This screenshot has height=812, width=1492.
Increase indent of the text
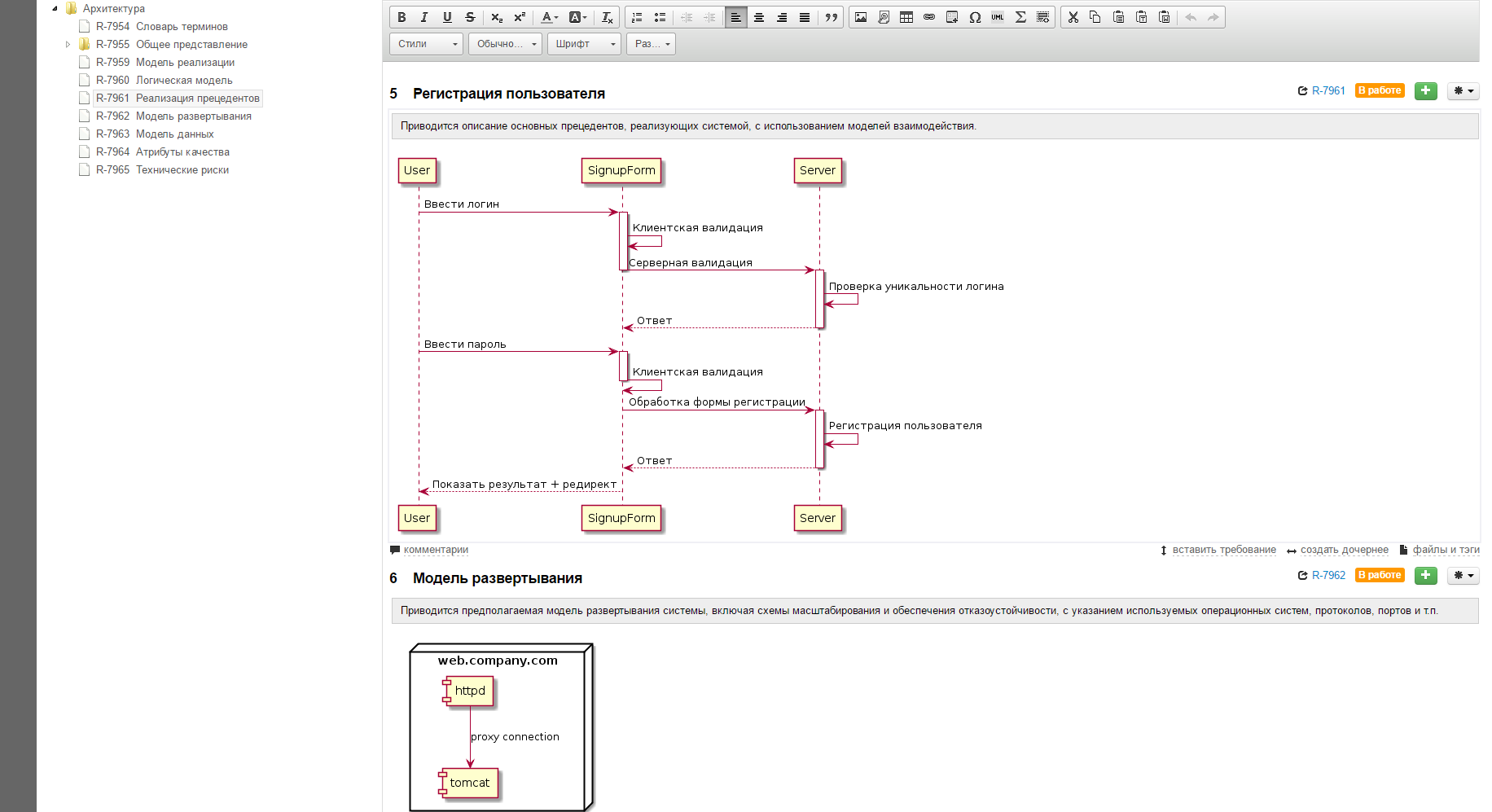(709, 17)
